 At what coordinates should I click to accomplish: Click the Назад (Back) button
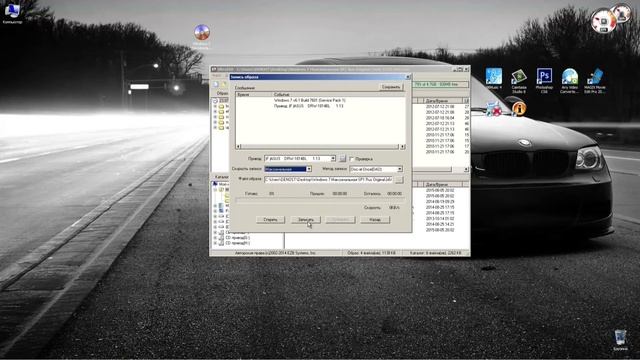click(375, 220)
